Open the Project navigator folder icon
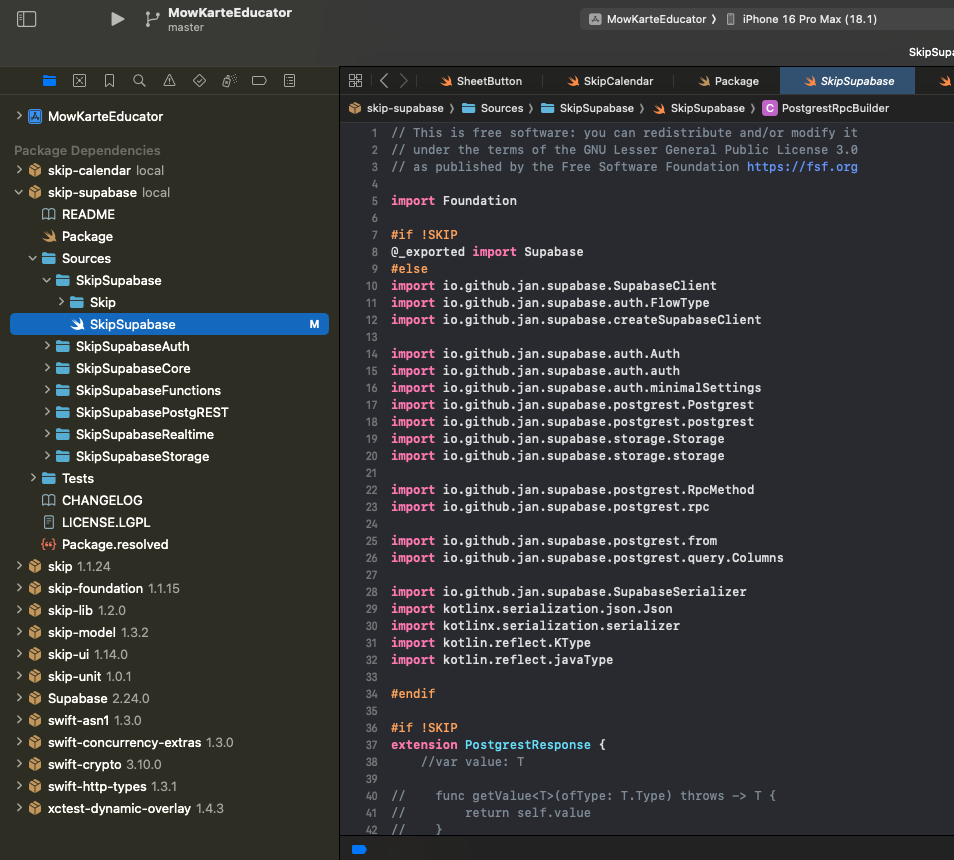Image resolution: width=954 pixels, height=860 pixels. [50, 81]
